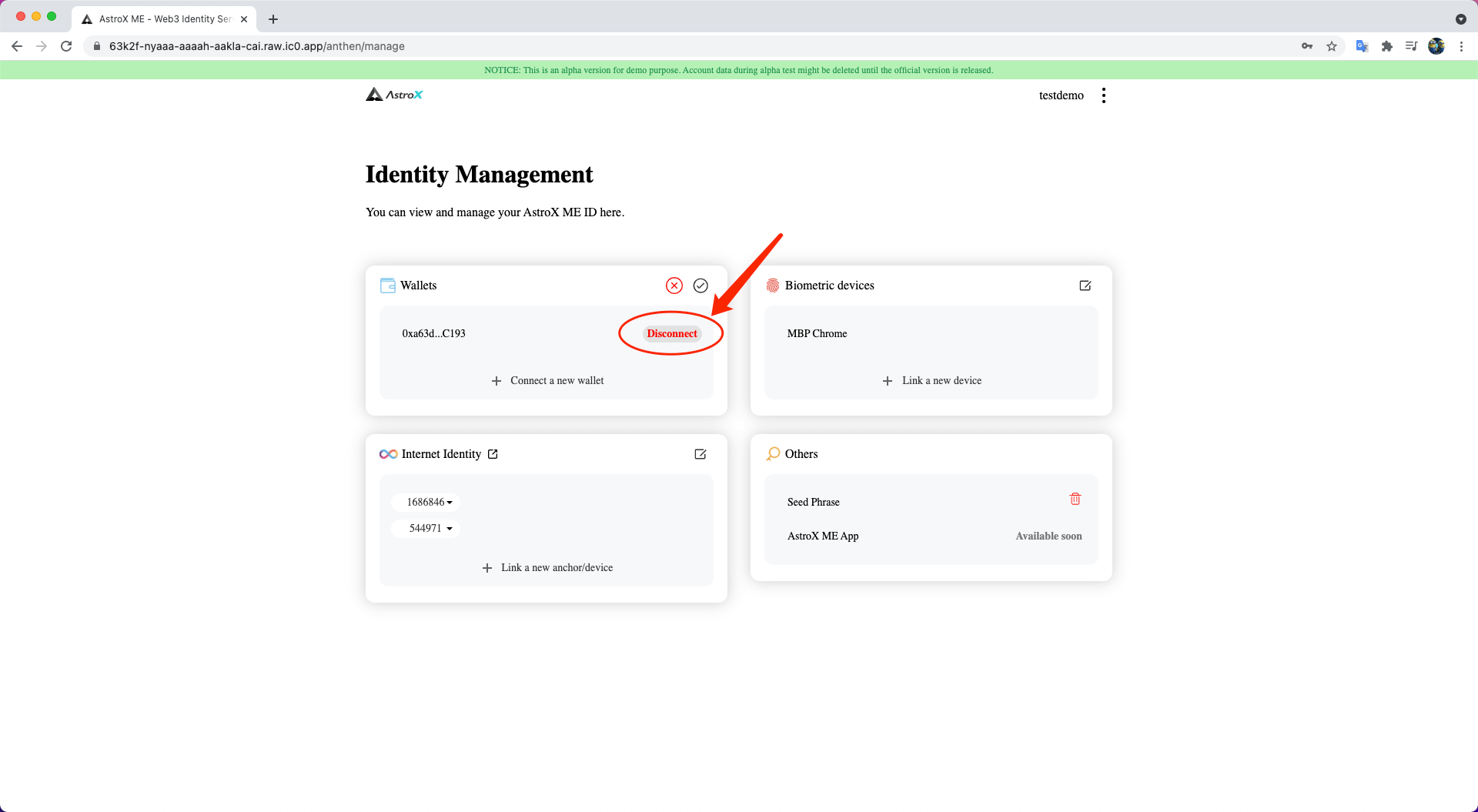
Task: Open the media control icon in toolbar
Action: click(1411, 46)
